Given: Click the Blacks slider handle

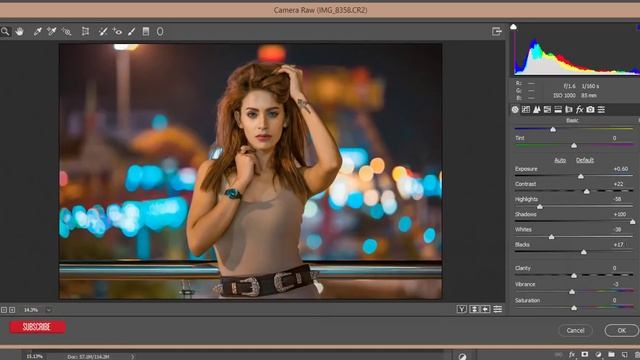Looking at the screenshot, I should (584, 252).
